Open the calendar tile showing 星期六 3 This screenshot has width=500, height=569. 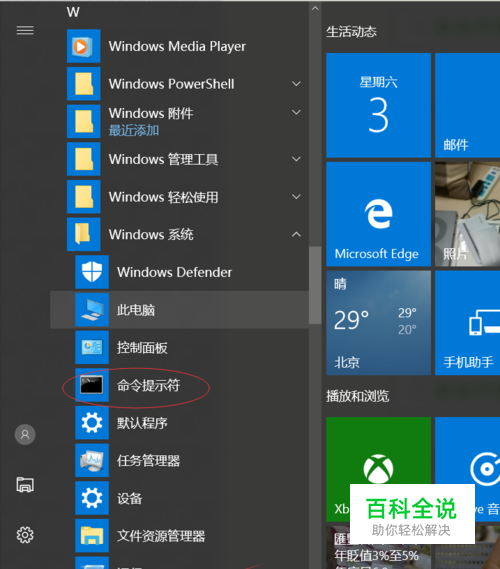coord(378,105)
